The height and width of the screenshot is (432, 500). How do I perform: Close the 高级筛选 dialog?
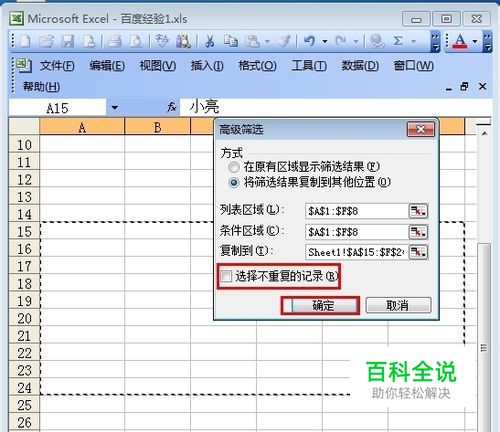pos(421,129)
